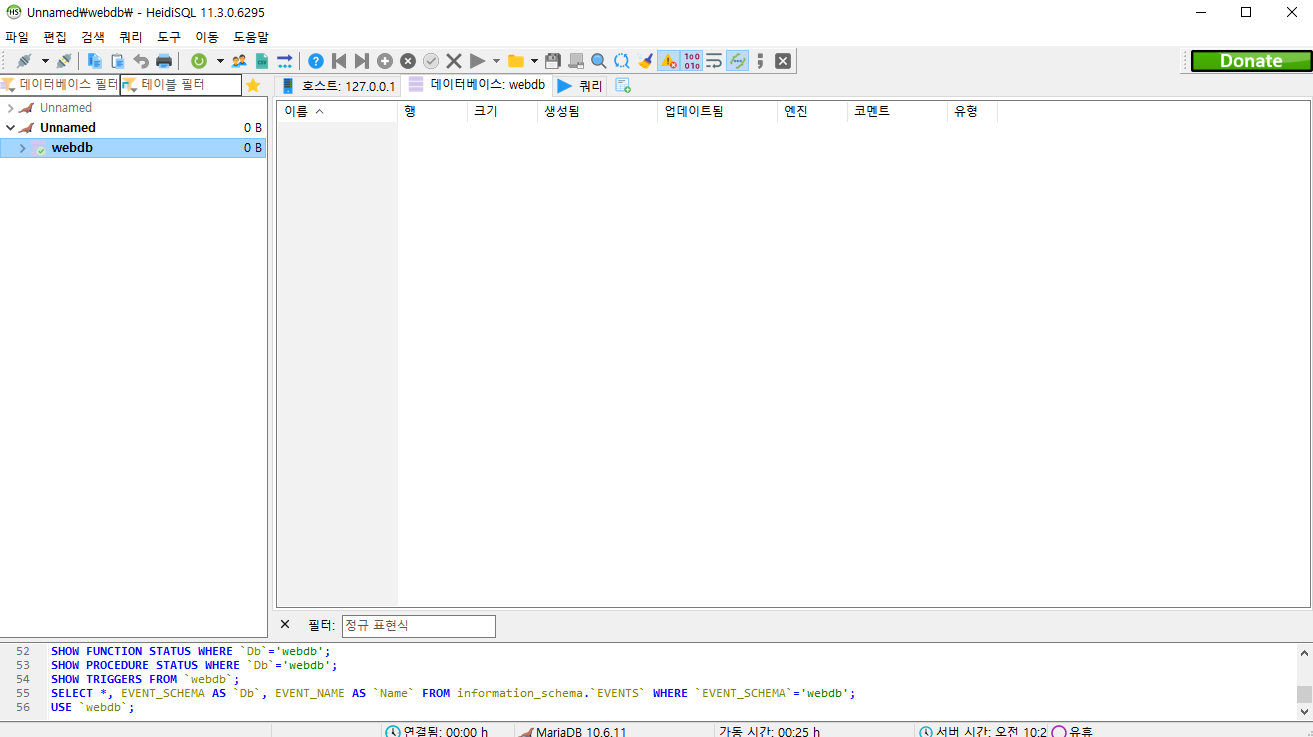
Task: Click the Load SQL file folder icon
Action: pos(516,61)
